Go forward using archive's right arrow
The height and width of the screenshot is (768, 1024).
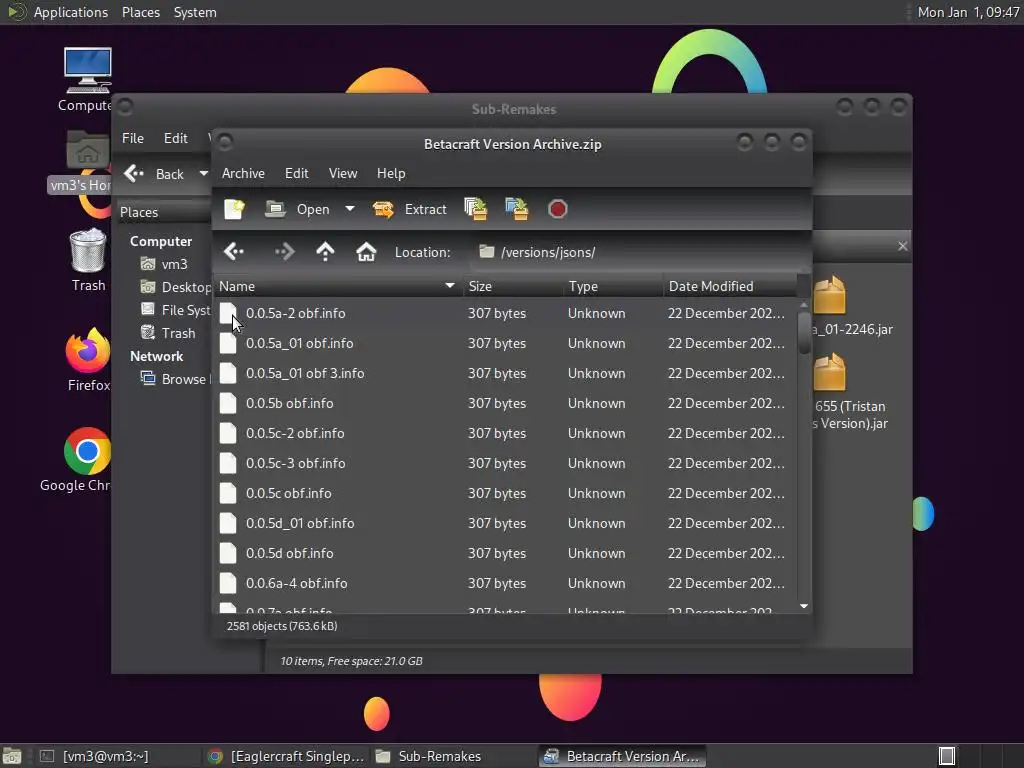pyautogui.click(x=284, y=251)
